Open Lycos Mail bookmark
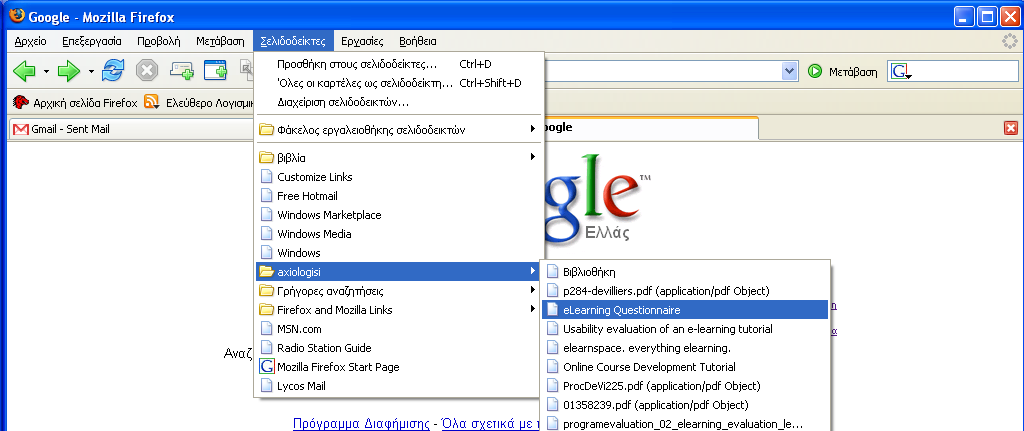The height and width of the screenshot is (431, 1024). tap(399, 385)
